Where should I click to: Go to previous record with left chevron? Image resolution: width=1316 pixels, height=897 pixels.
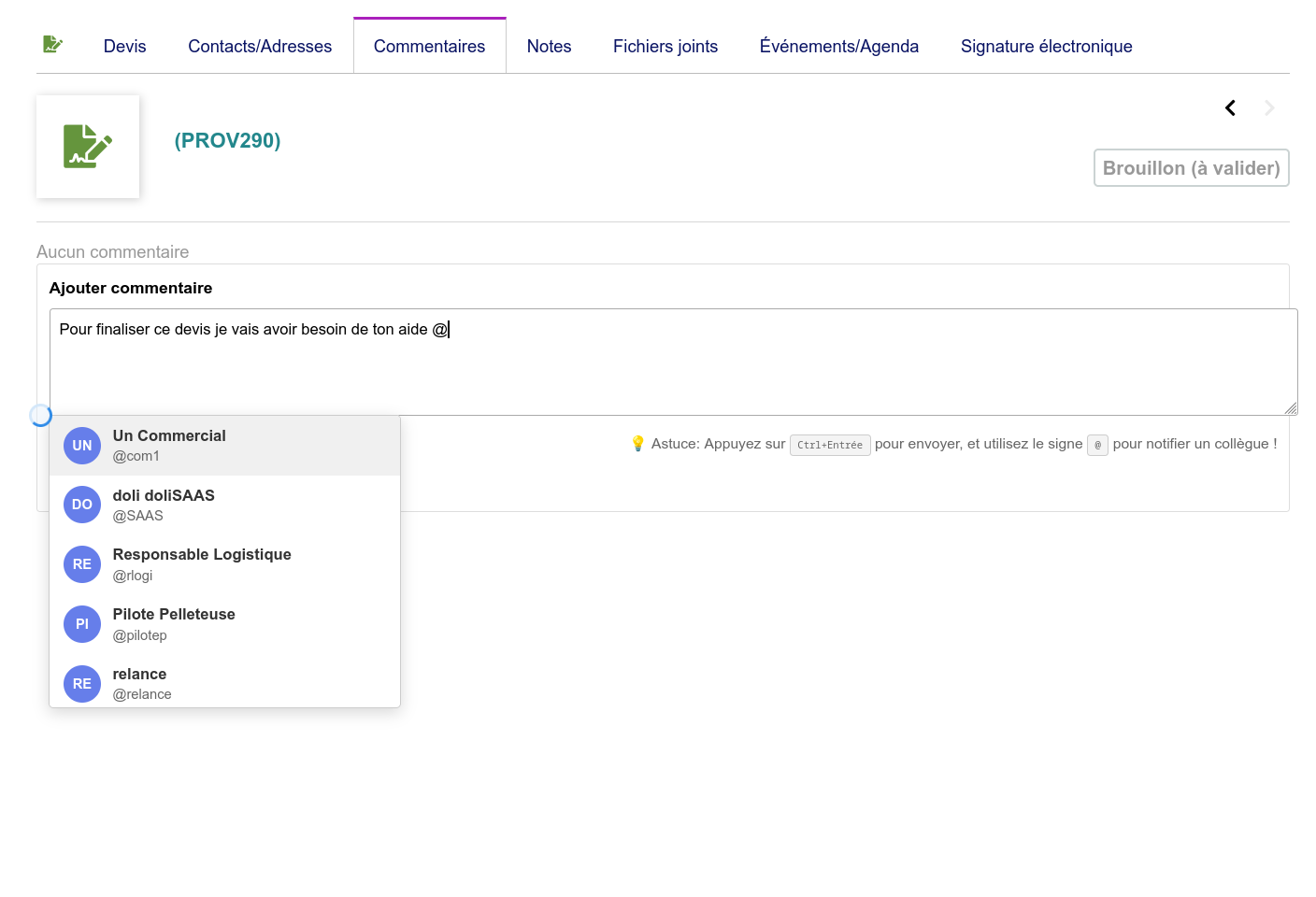[1230, 108]
